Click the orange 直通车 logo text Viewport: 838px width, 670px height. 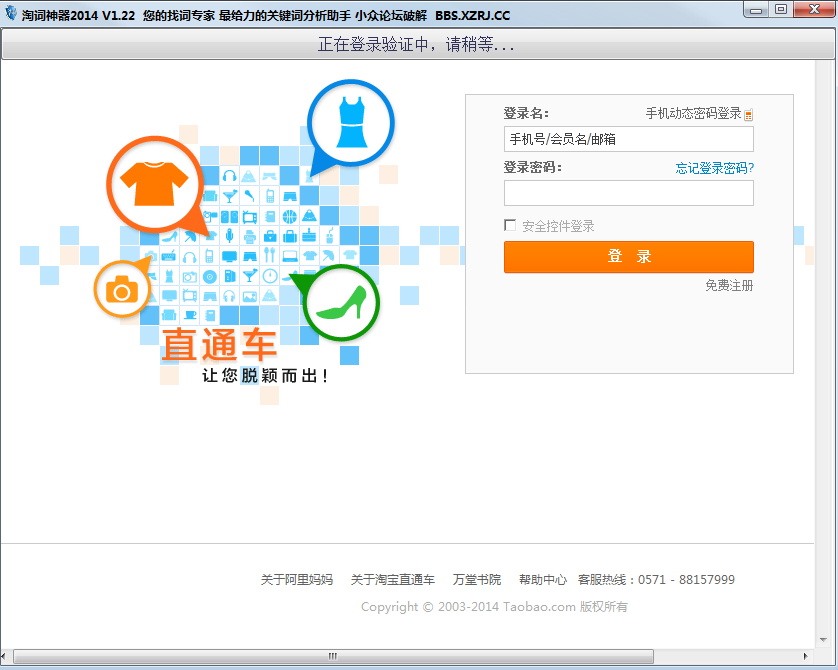click(x=219, y=345)
